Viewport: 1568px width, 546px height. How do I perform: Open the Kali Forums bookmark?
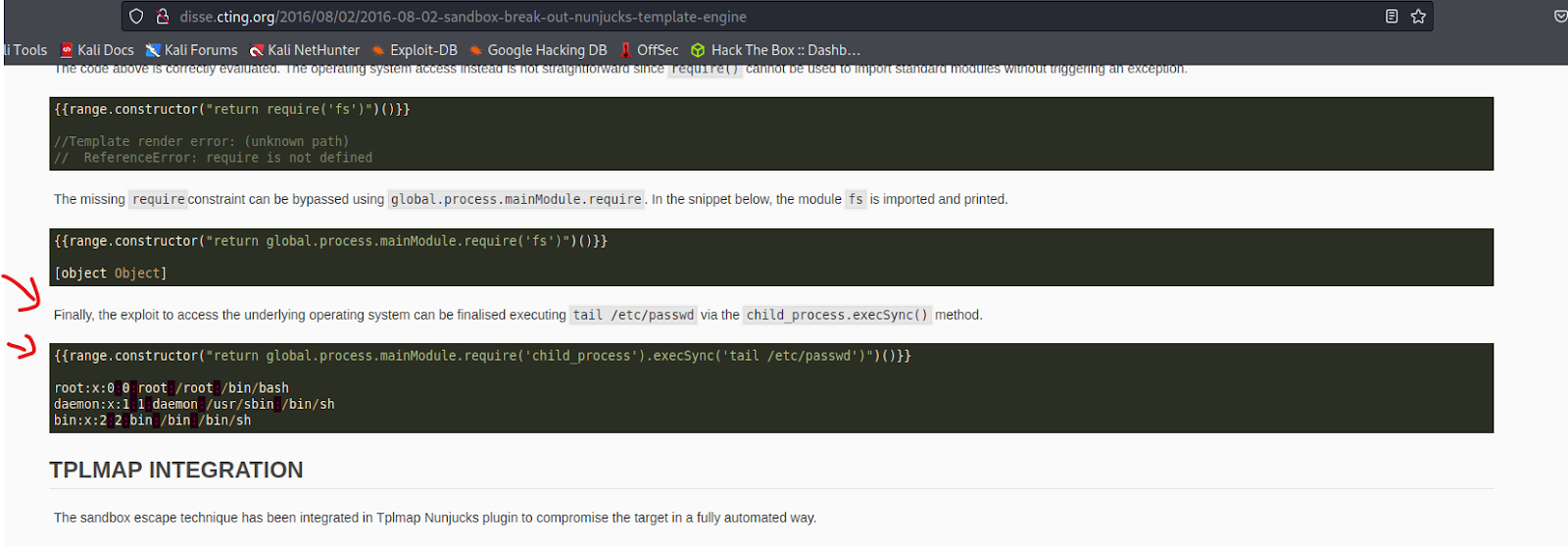pyautogui.click(x=192, y=50)
